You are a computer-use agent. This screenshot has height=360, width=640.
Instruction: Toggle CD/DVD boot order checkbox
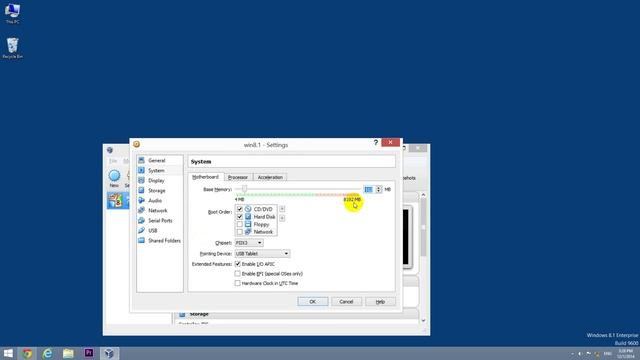[x=240, y=209]
